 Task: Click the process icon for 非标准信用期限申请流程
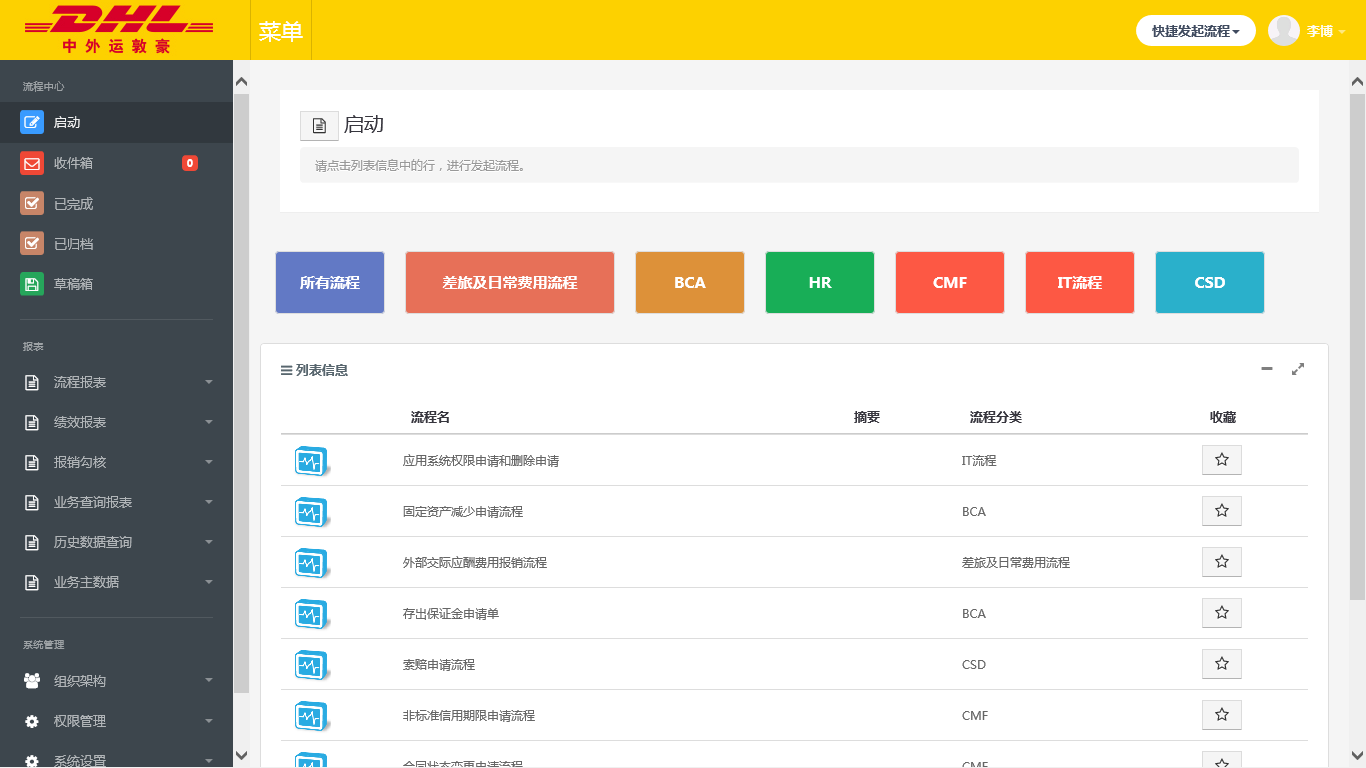pyautogui.click(x=312, y=716)
